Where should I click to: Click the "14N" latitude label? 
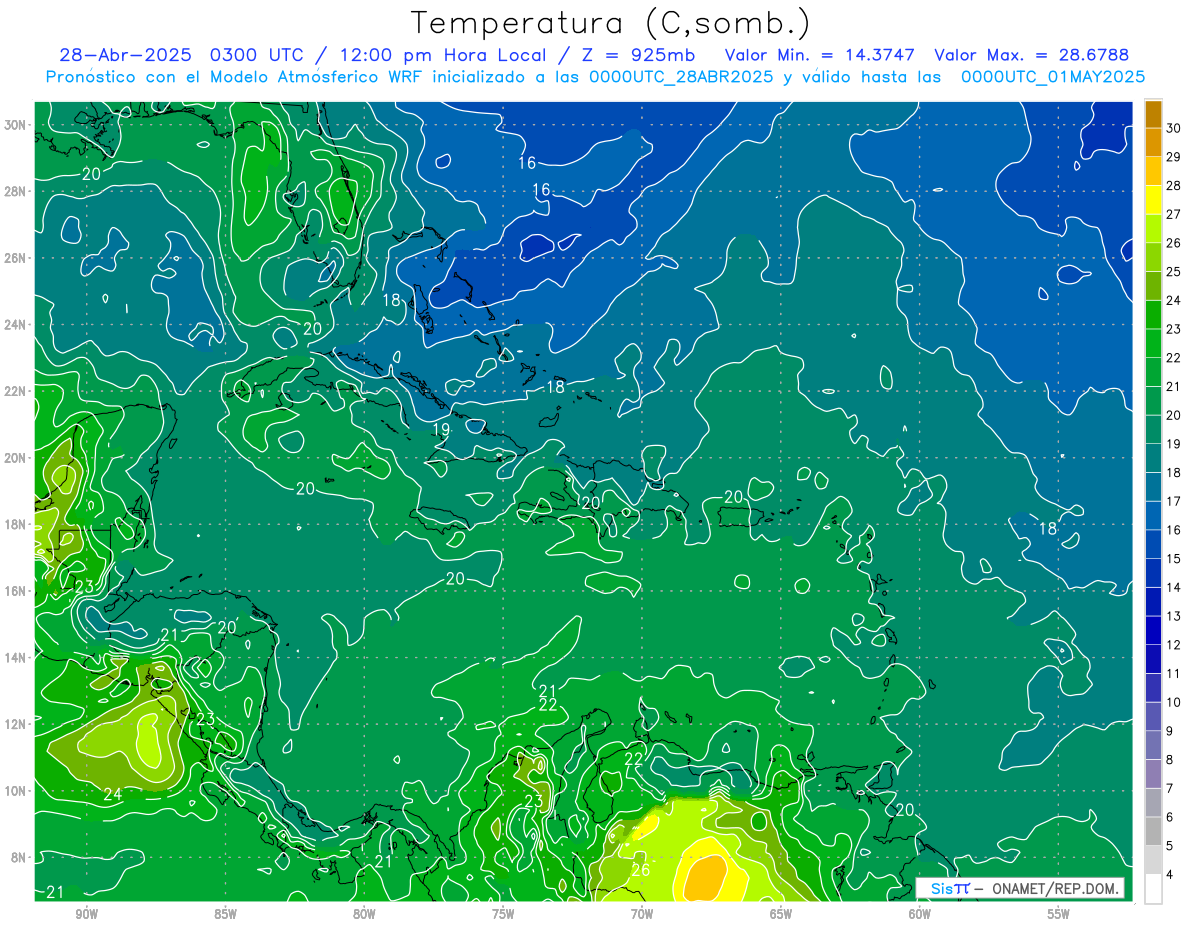coord(17,657)
